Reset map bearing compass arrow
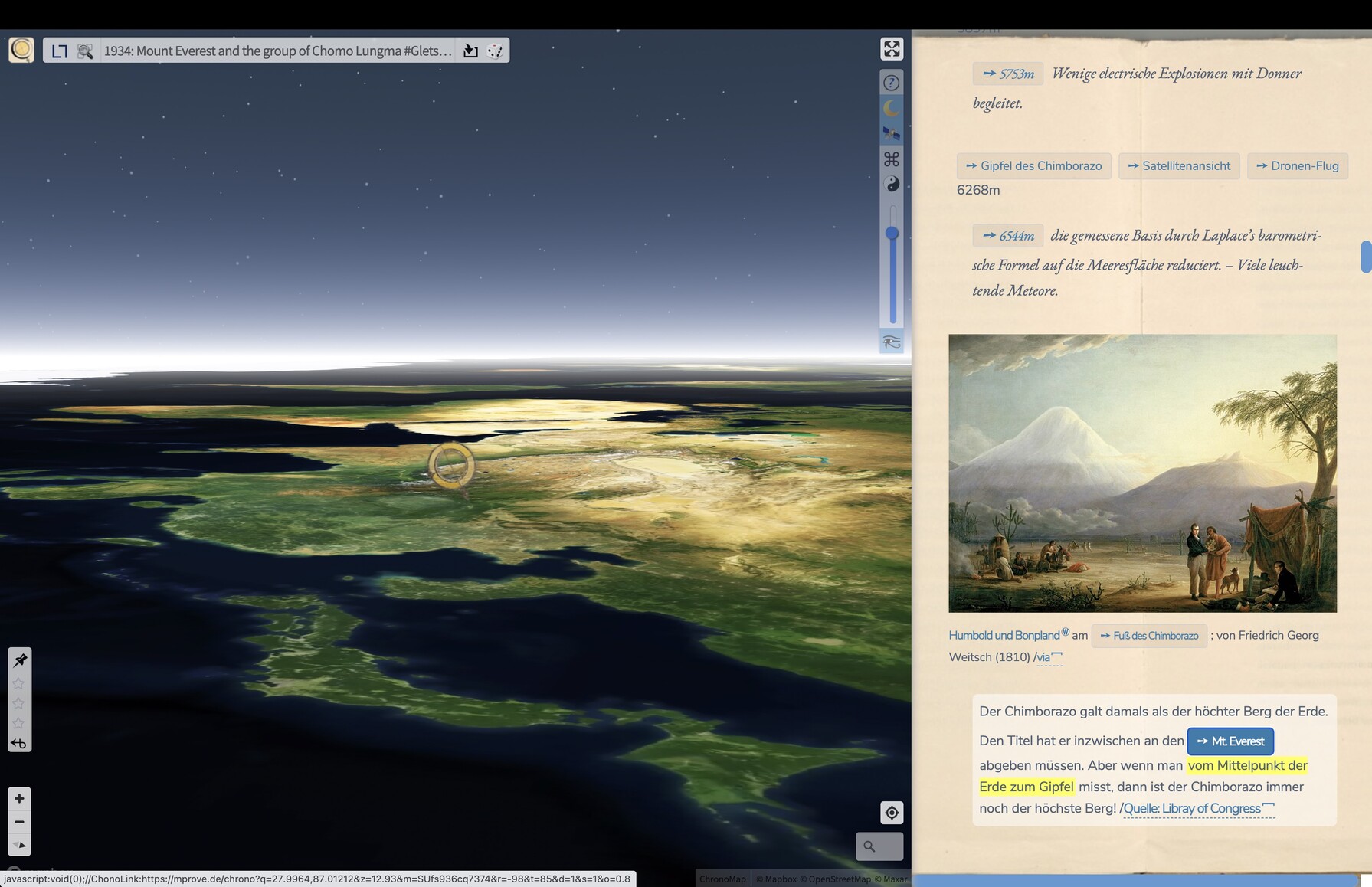The width and height of the screenshot is (1372, 887). (x=20, y=845)
